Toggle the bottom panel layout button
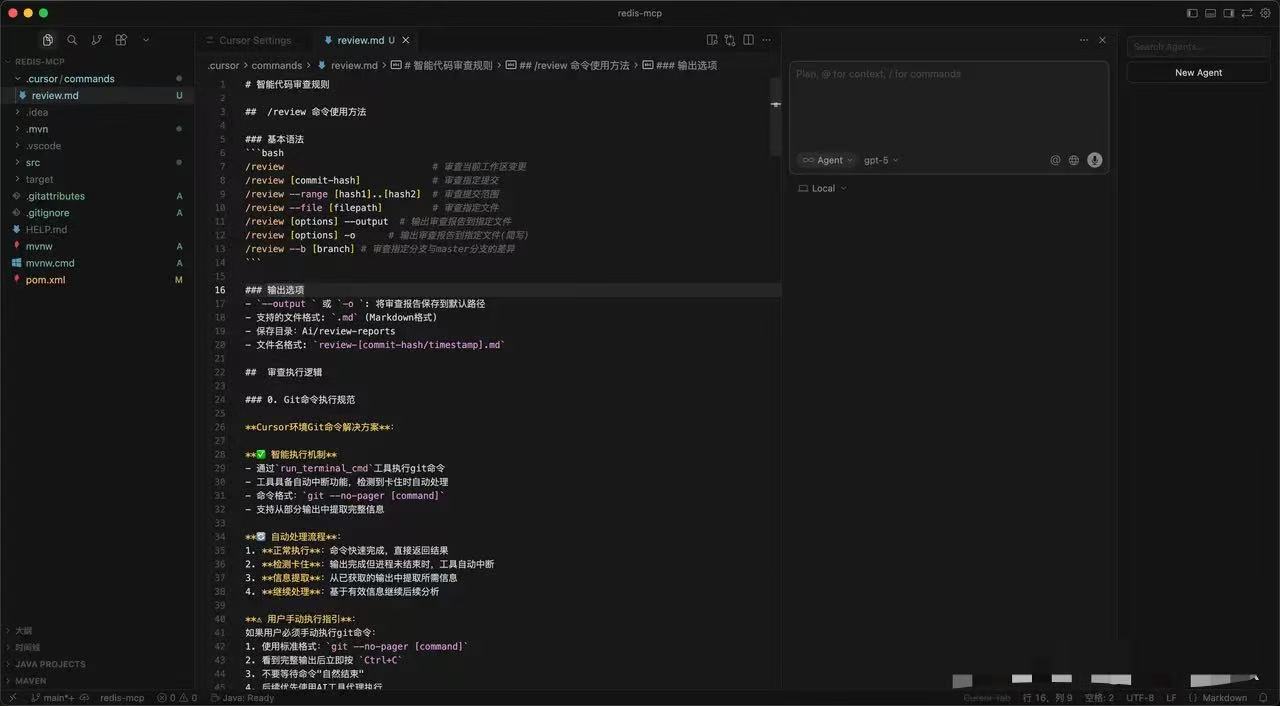The width and height of the screenshot is (1280, 706). click(x=1210, y=13)
